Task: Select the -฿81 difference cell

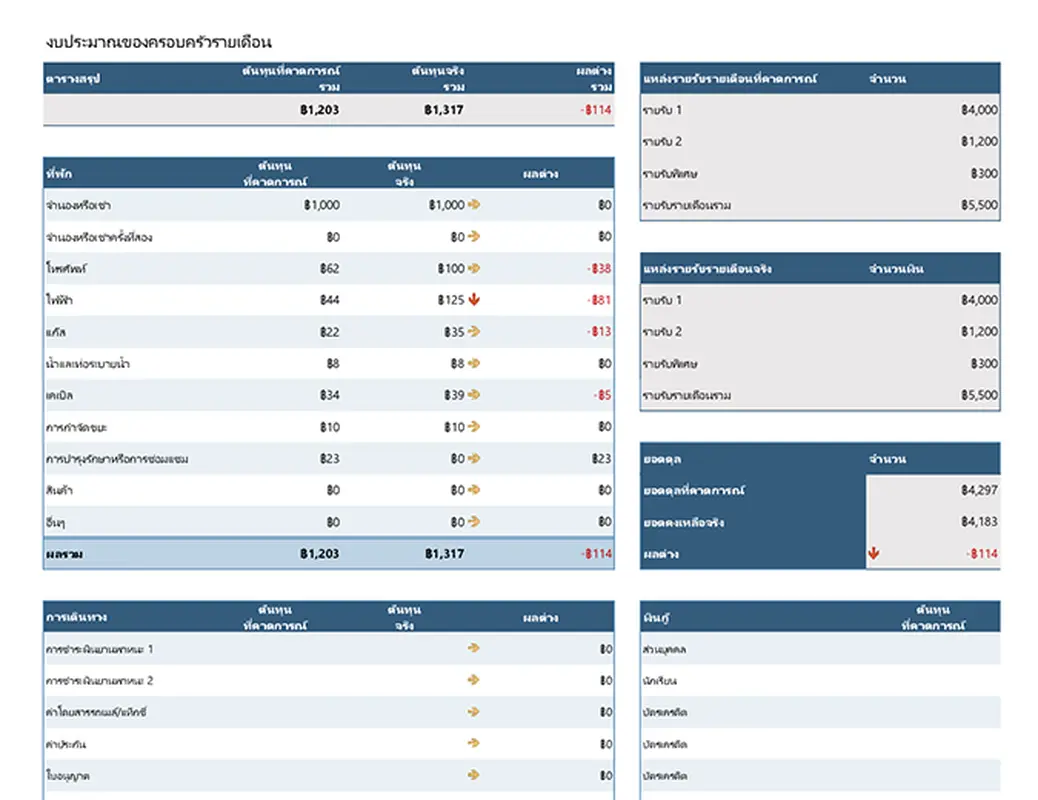Action: pos(600,300)
